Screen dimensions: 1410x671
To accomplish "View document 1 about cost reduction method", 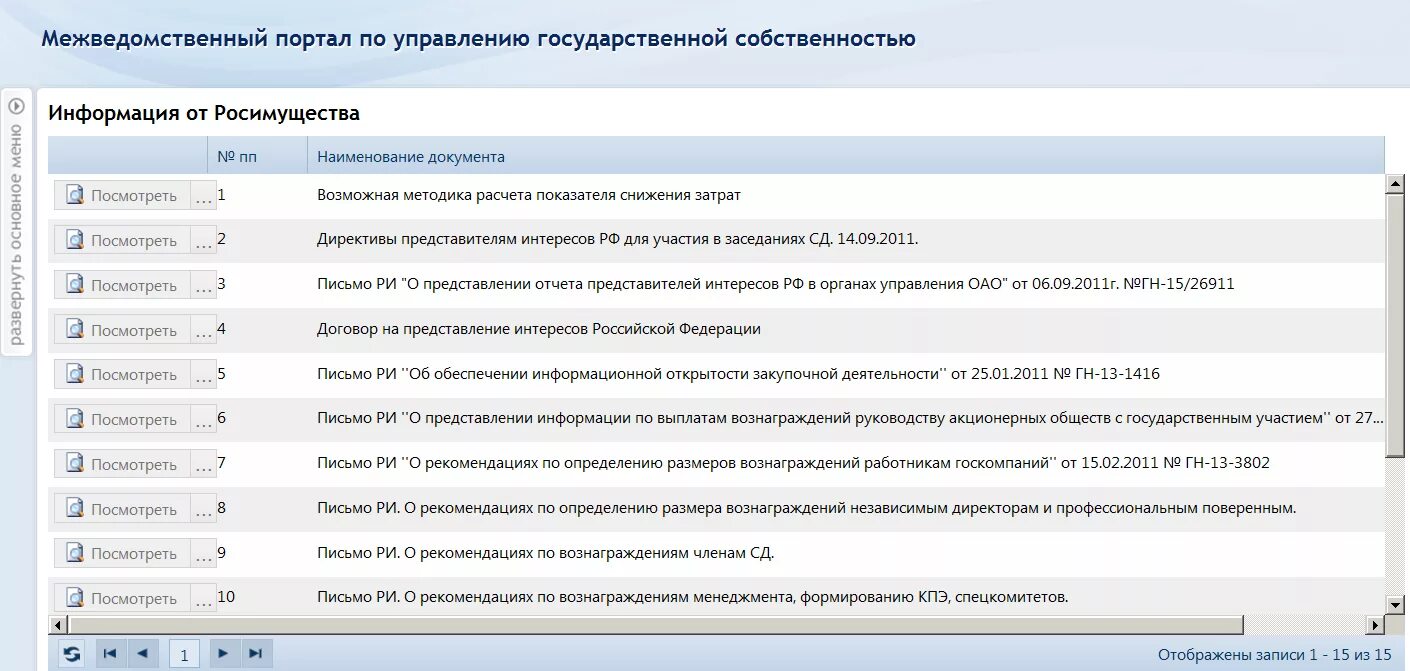I will pyautogui.click(x=121, y=196).
